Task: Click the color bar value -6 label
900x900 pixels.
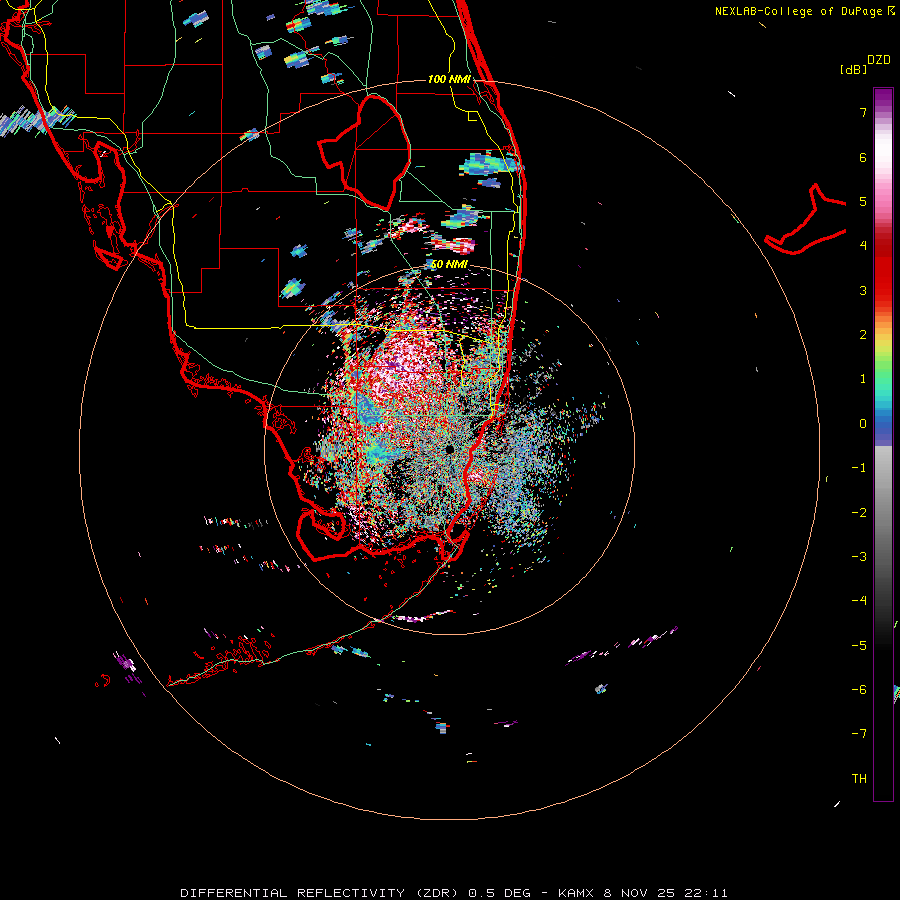Action: coord(859,690)
